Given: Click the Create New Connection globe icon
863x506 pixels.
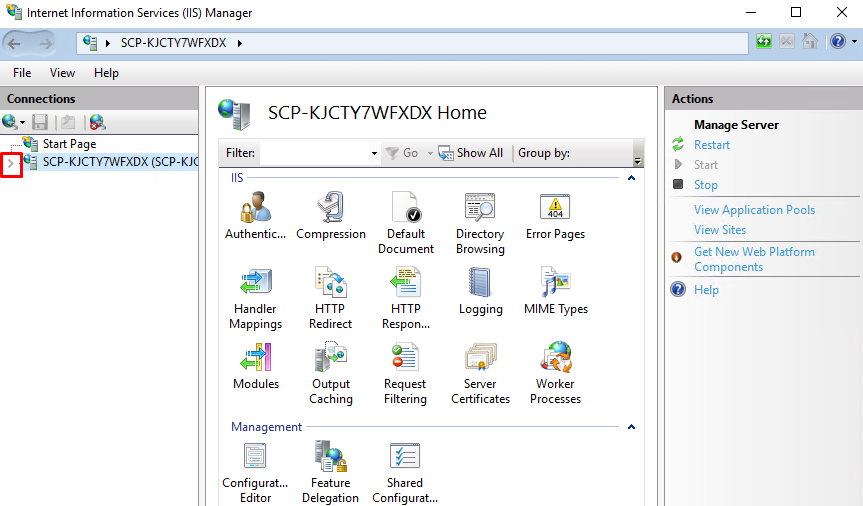Looking at the screenshot, I should 9,122.
